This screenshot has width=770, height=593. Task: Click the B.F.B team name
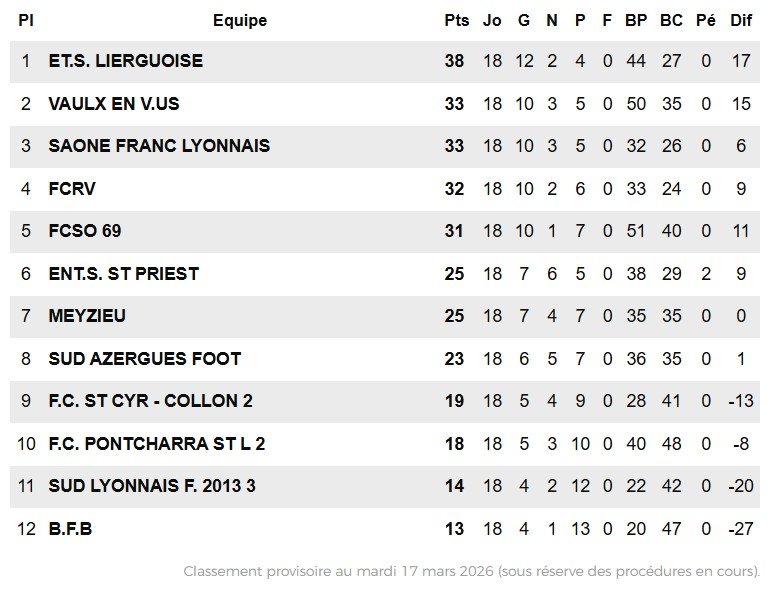pos(70,529)
